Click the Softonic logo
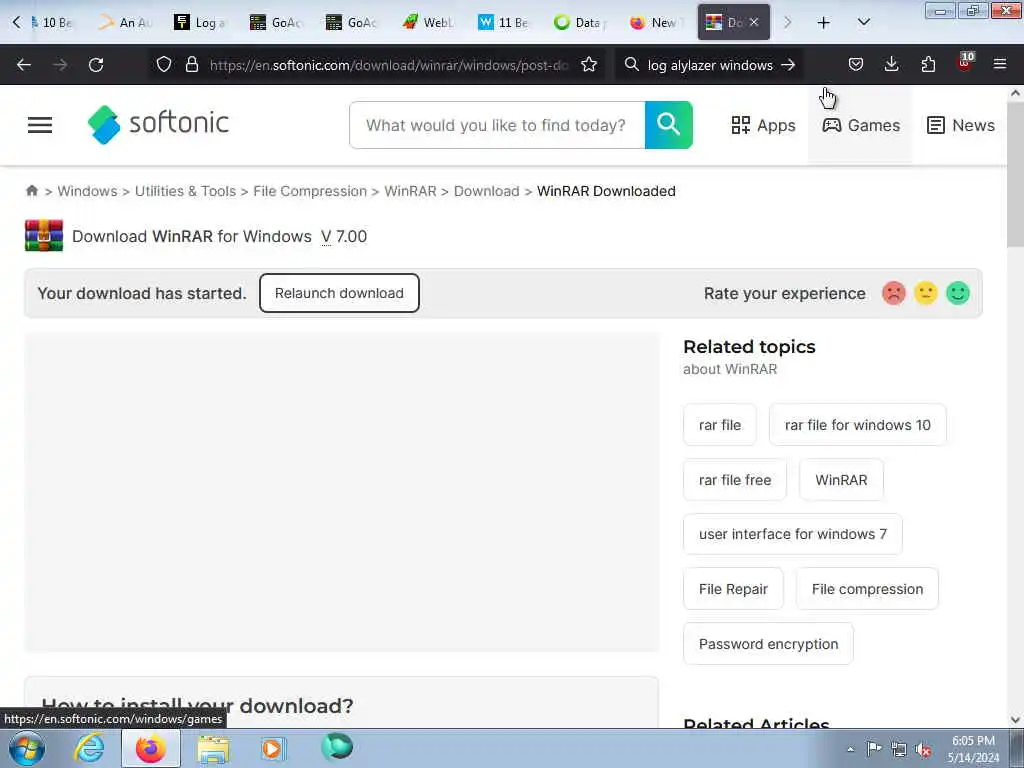 tap(158, 124)
